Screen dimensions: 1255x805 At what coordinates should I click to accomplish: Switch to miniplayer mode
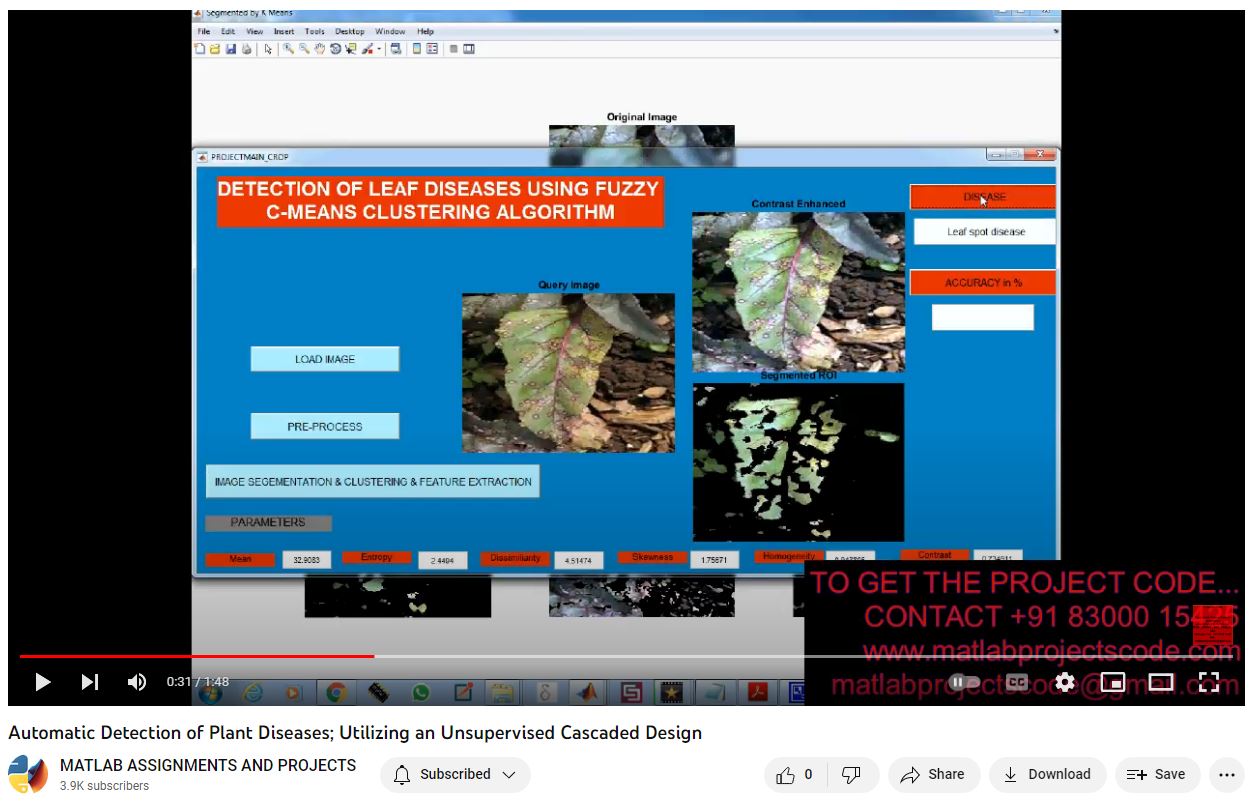click(x=1113, y=682)
